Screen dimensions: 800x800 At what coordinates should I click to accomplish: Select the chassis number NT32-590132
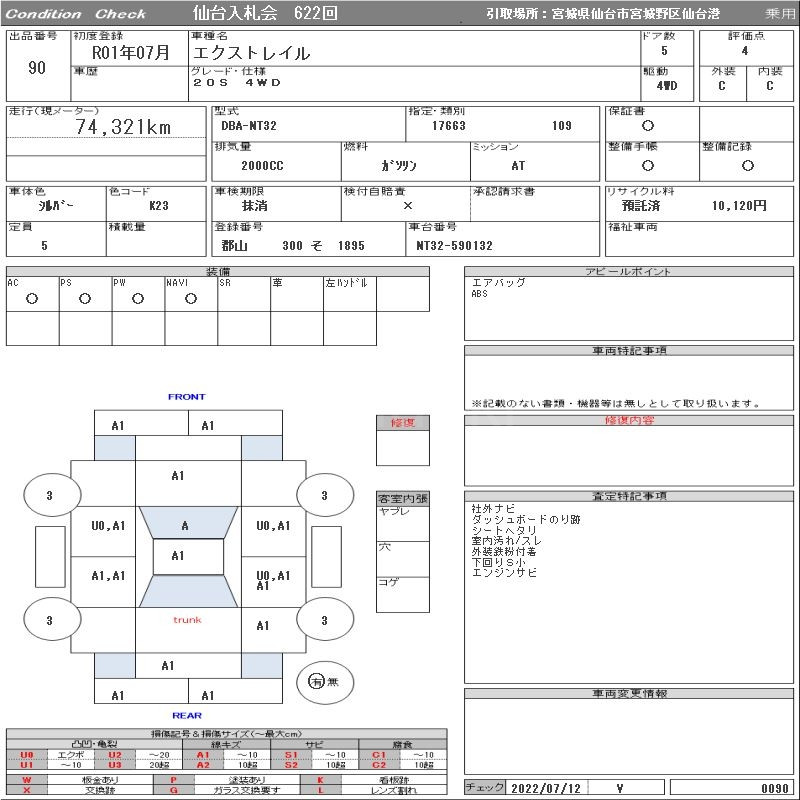point(454,246)
